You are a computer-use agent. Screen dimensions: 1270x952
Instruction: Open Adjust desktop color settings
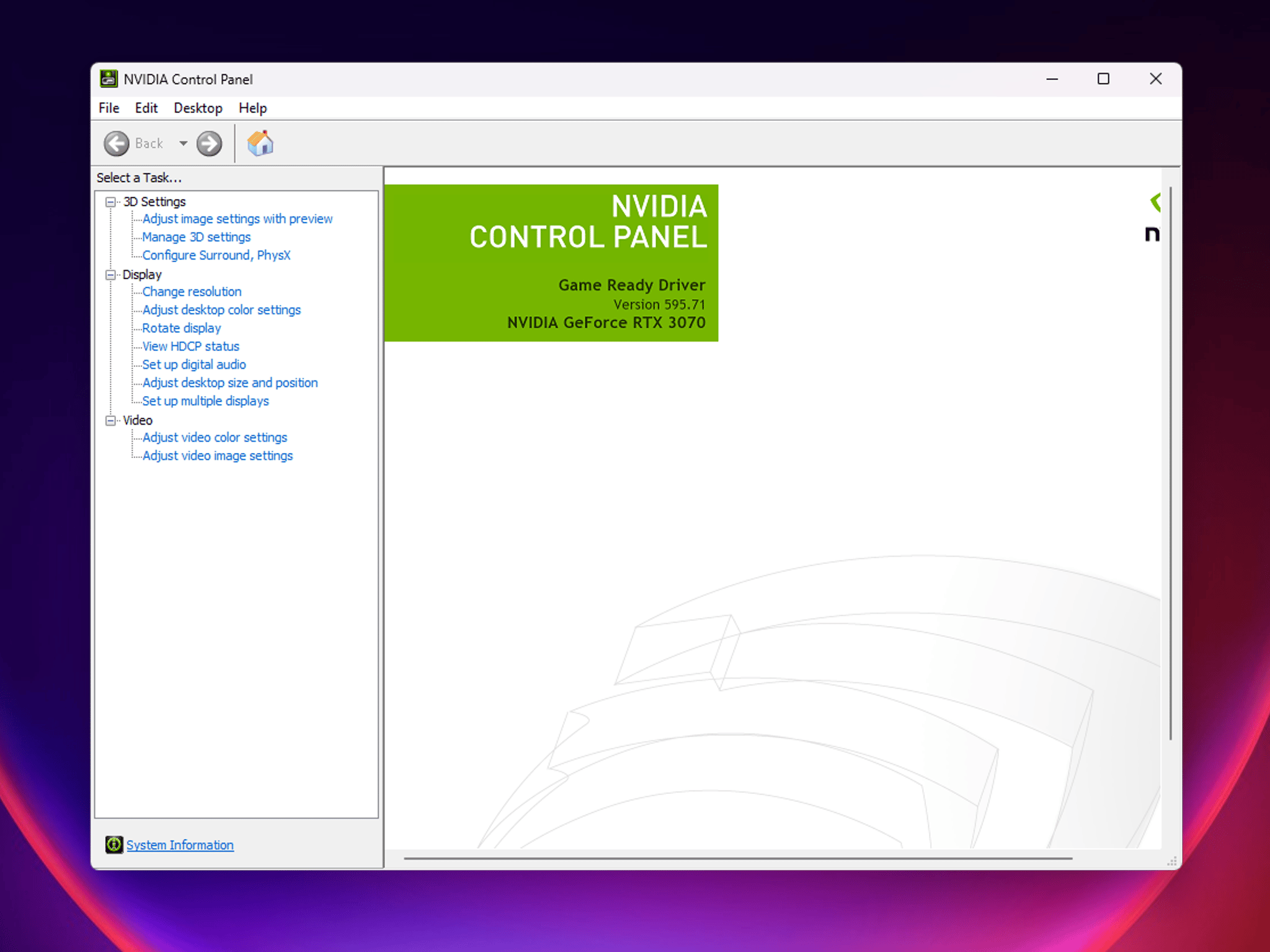(x=221, y=310)
